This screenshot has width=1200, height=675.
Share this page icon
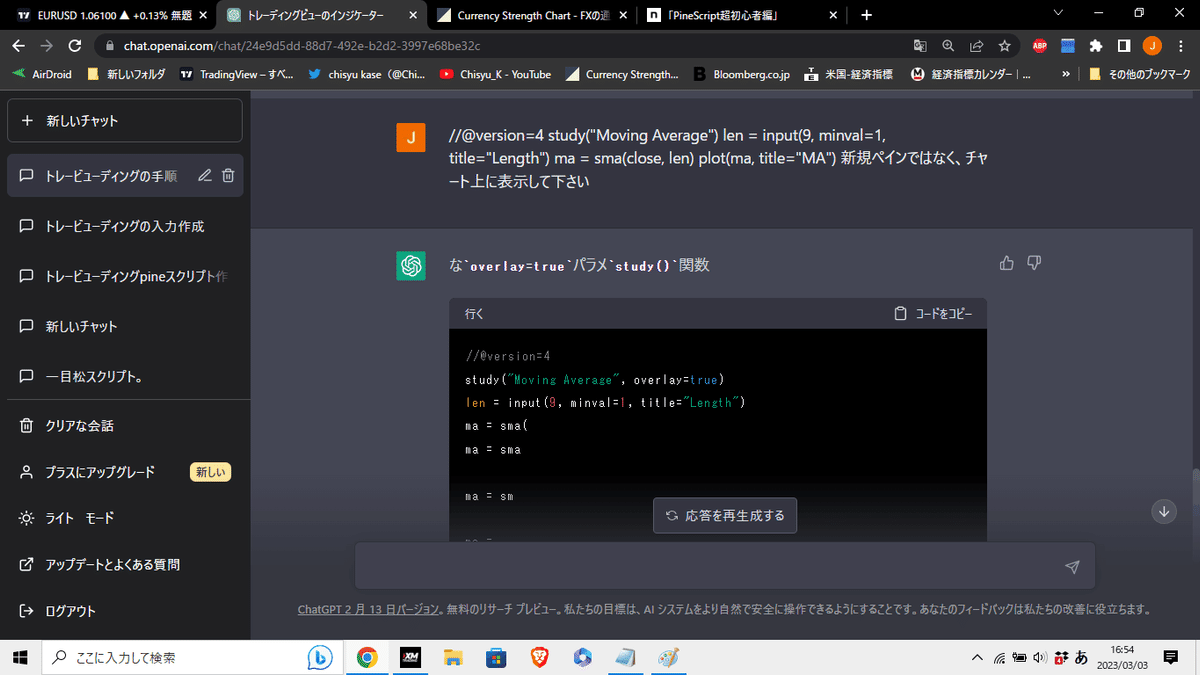coord(976,46)
